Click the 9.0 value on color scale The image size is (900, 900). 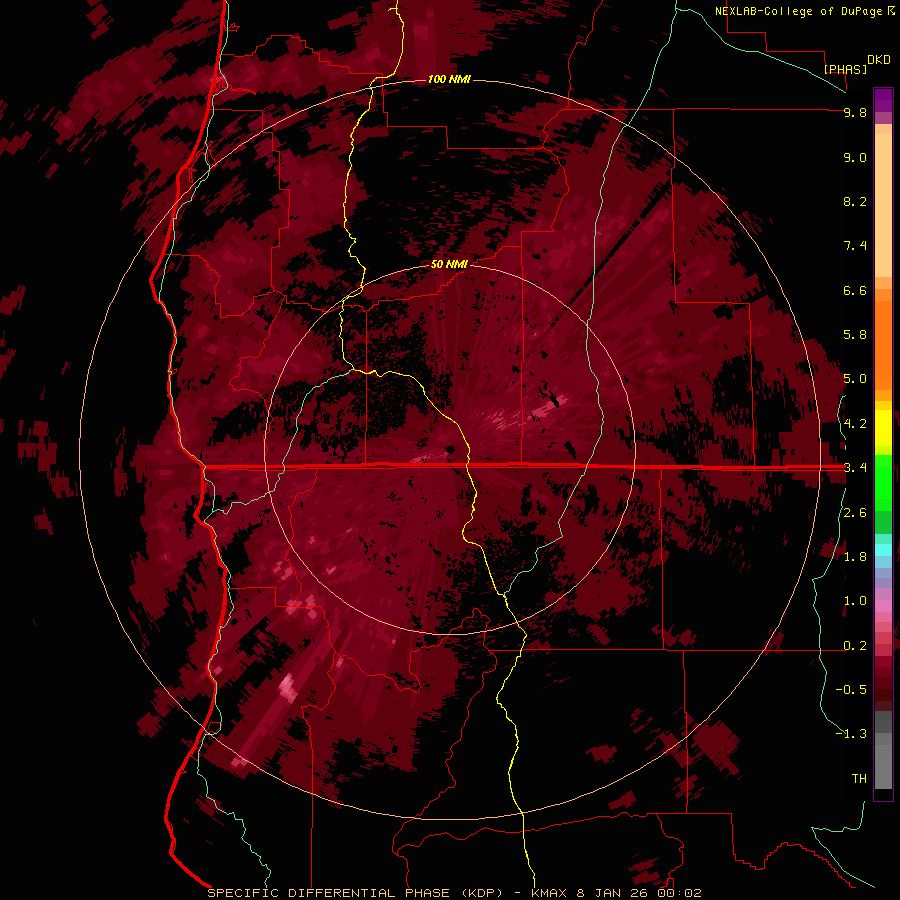coord(855,157)
